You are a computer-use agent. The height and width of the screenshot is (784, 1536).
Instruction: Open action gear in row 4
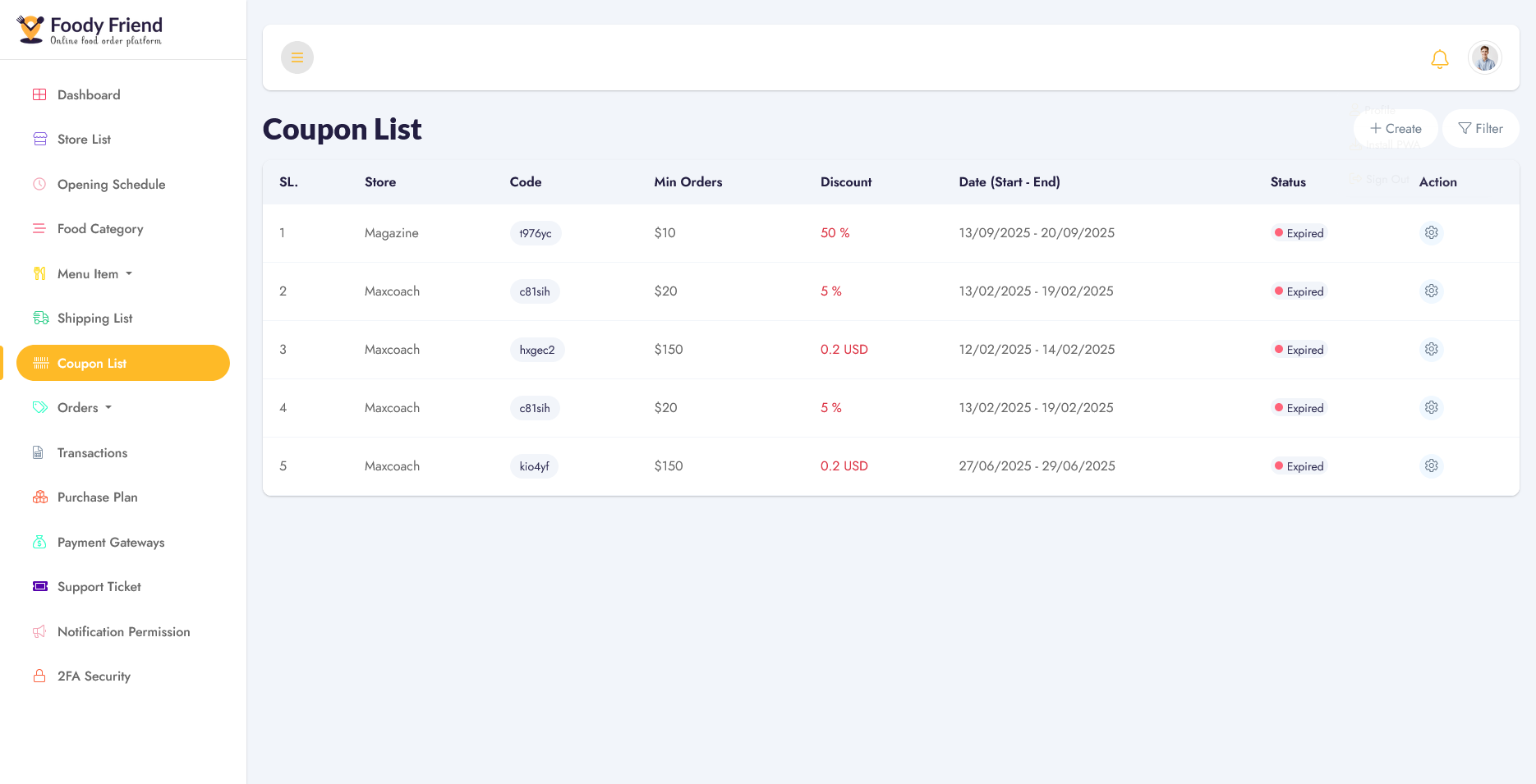coord(1432,408)
